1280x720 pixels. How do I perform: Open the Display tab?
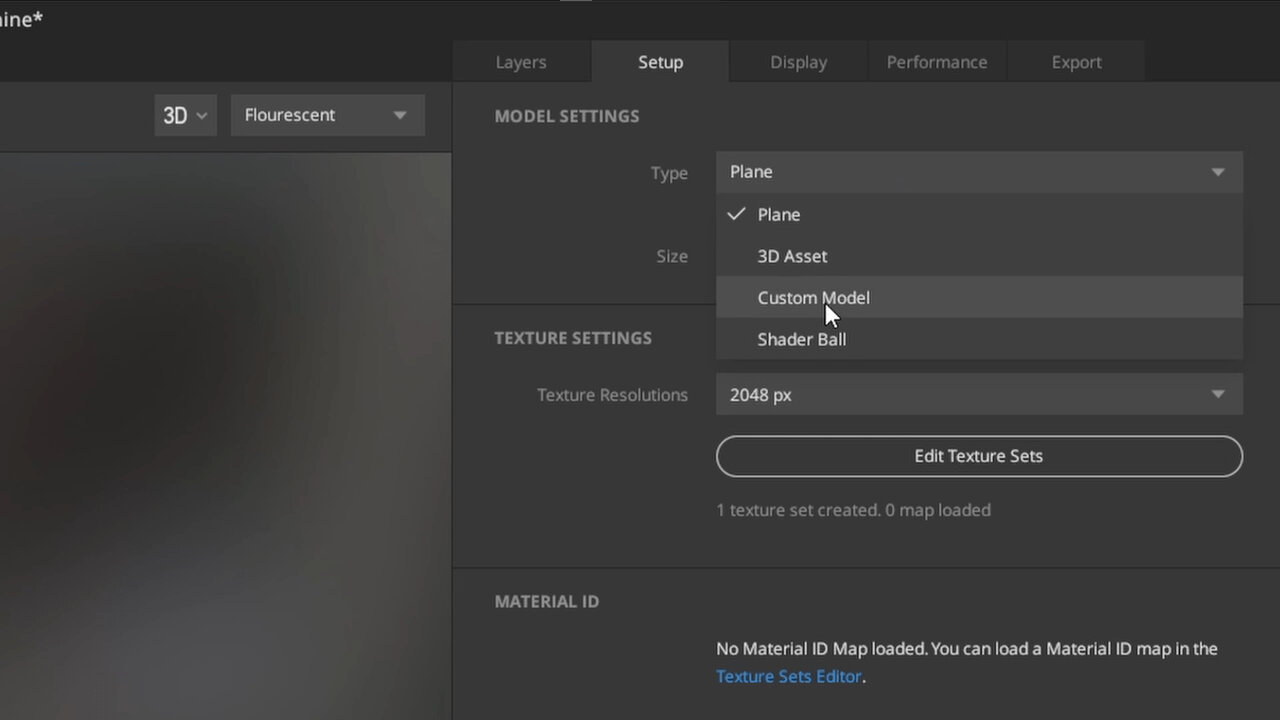[797, 61]
